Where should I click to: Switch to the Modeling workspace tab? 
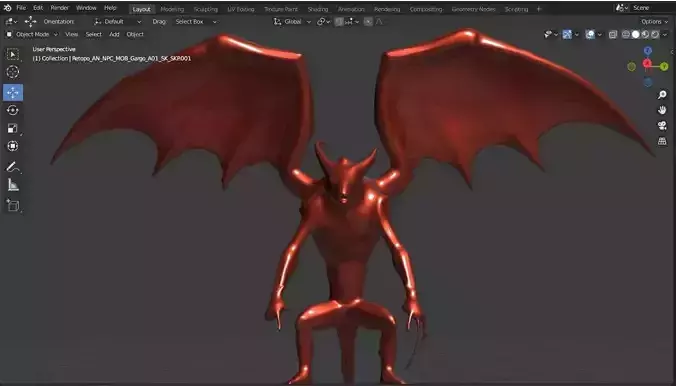(172, 9)
